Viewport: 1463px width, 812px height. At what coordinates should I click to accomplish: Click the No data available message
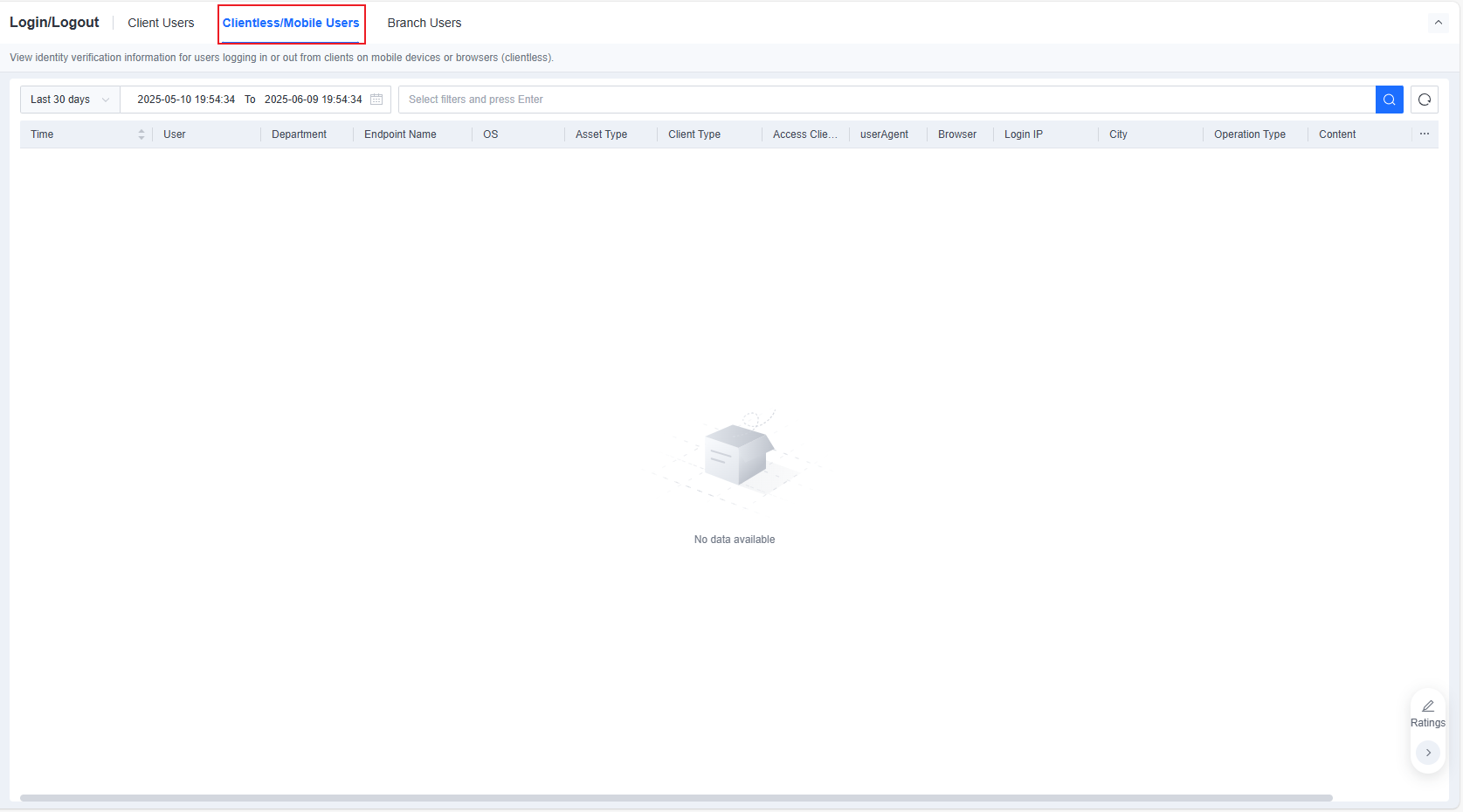coord(735,540)
